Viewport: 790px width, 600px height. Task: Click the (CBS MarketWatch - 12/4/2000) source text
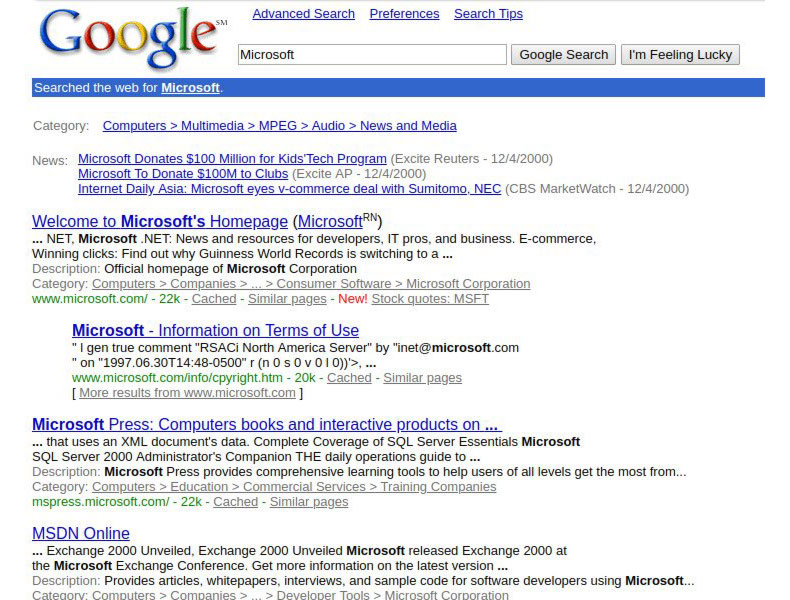click(597, 189)
